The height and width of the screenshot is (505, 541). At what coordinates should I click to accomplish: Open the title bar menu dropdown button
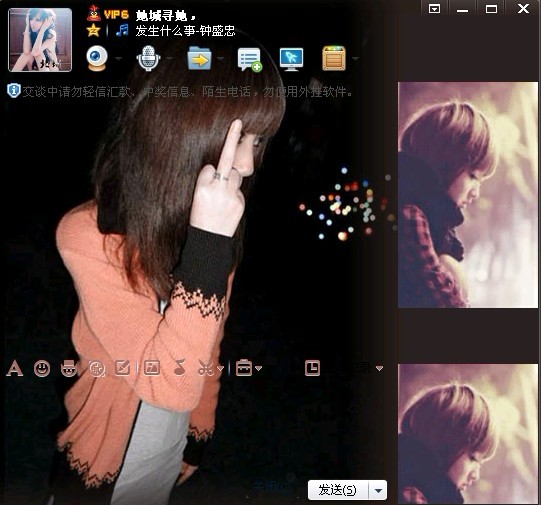tap(434, 8)
